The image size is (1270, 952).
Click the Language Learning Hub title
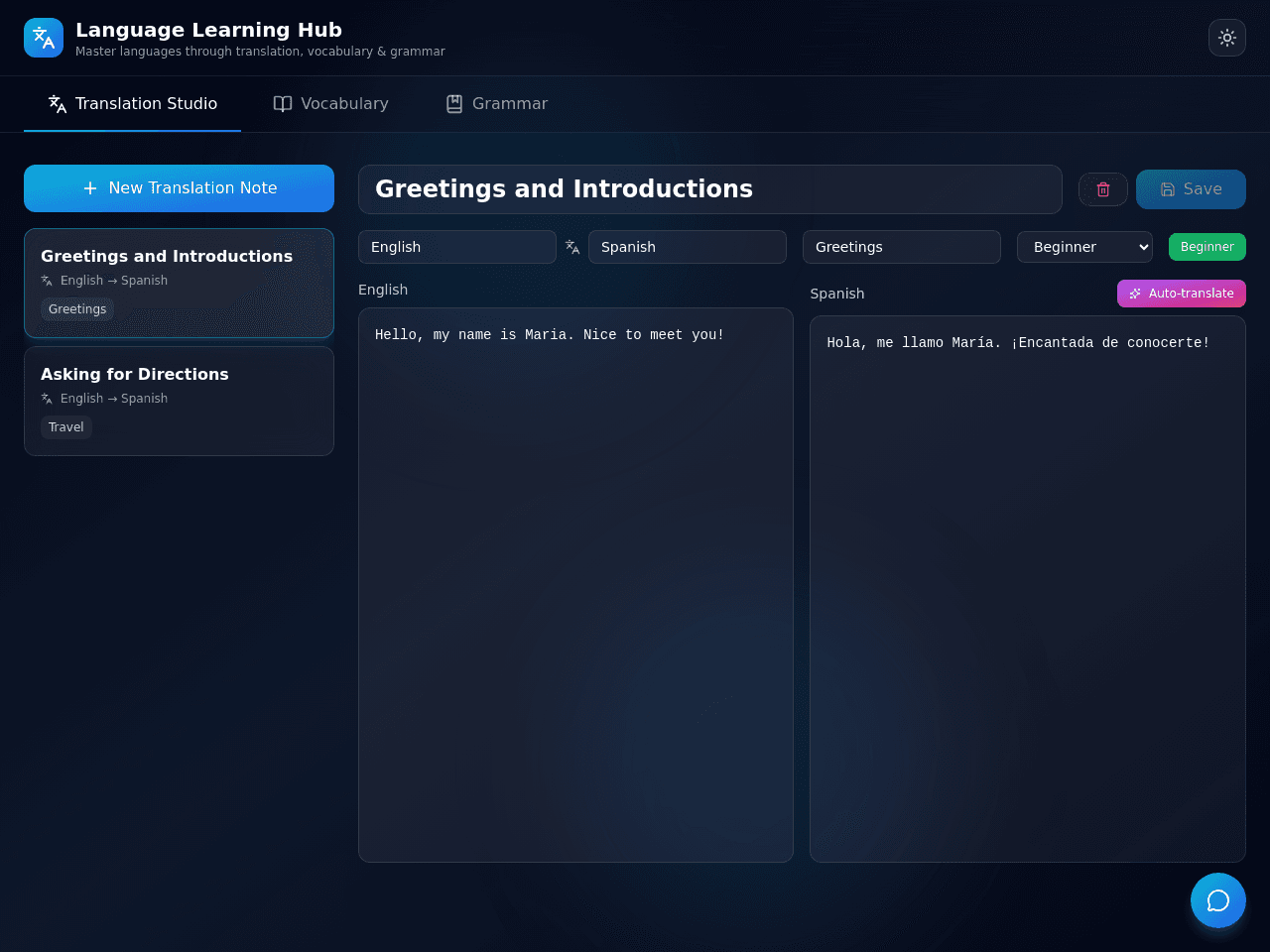[208, 30]
